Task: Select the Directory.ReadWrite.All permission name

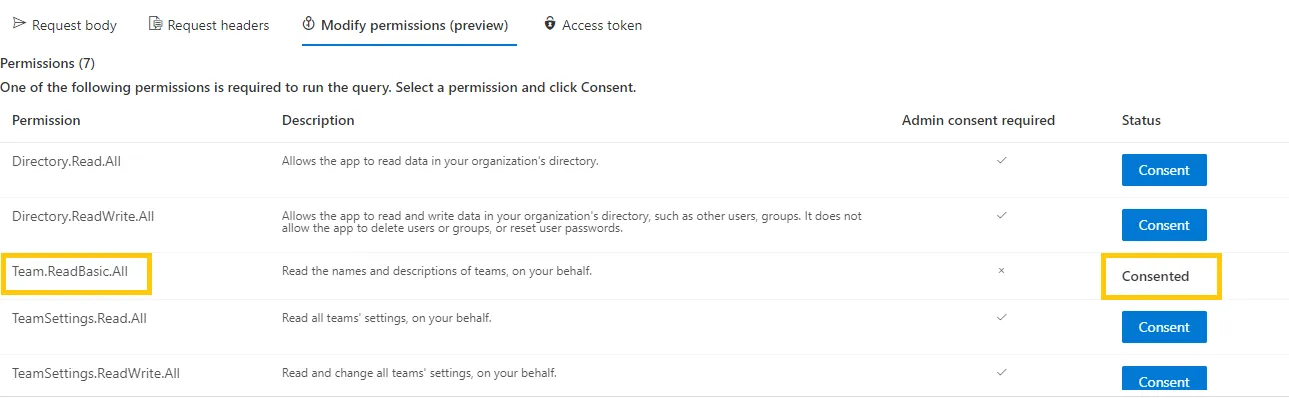Action: pyautogui.click(x=83, y=215)
